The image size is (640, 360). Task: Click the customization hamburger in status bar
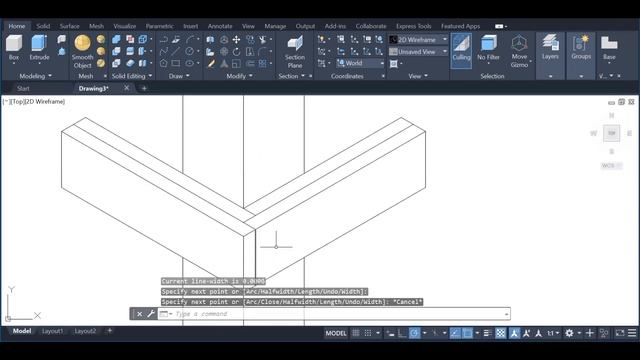[x=632, y=333]
